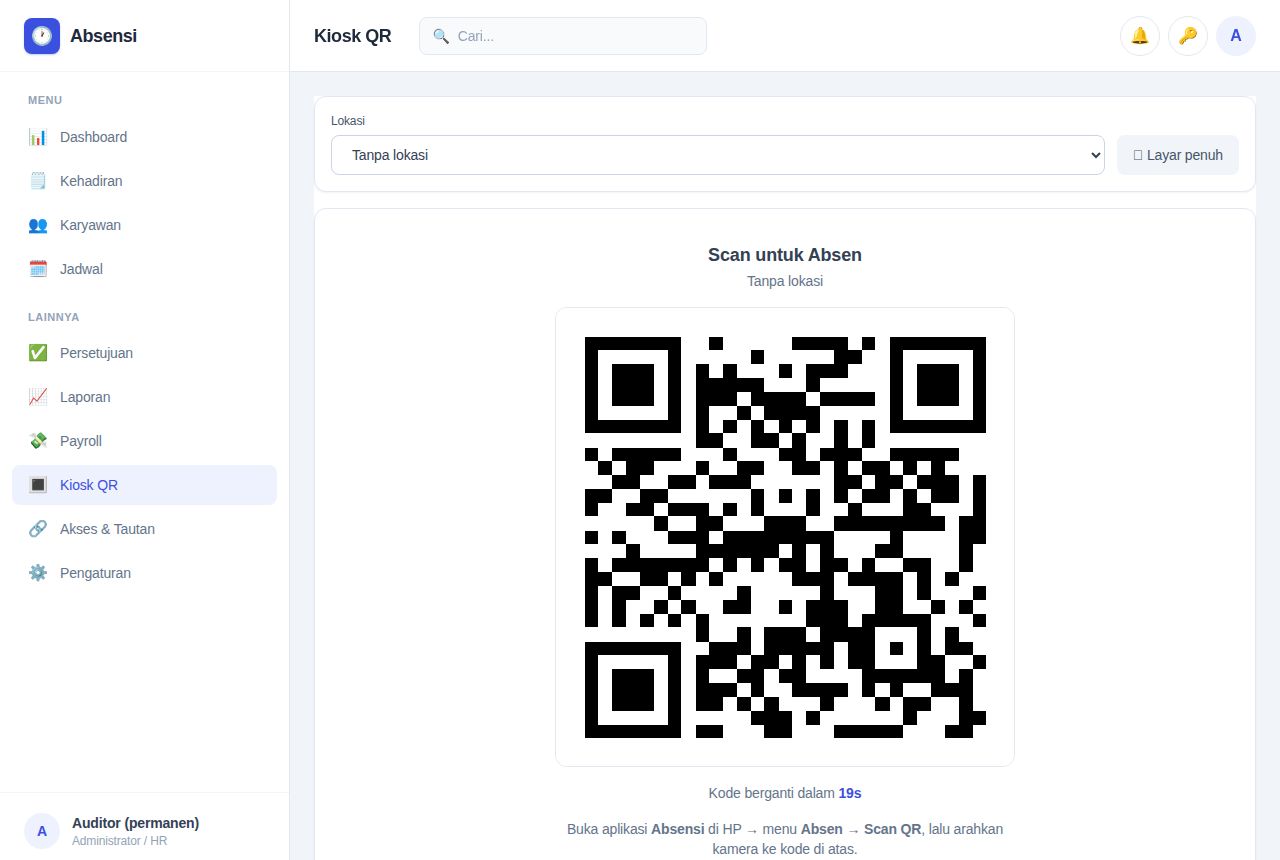
Task: Open the Persetujuan menu label
Action: 96,353
